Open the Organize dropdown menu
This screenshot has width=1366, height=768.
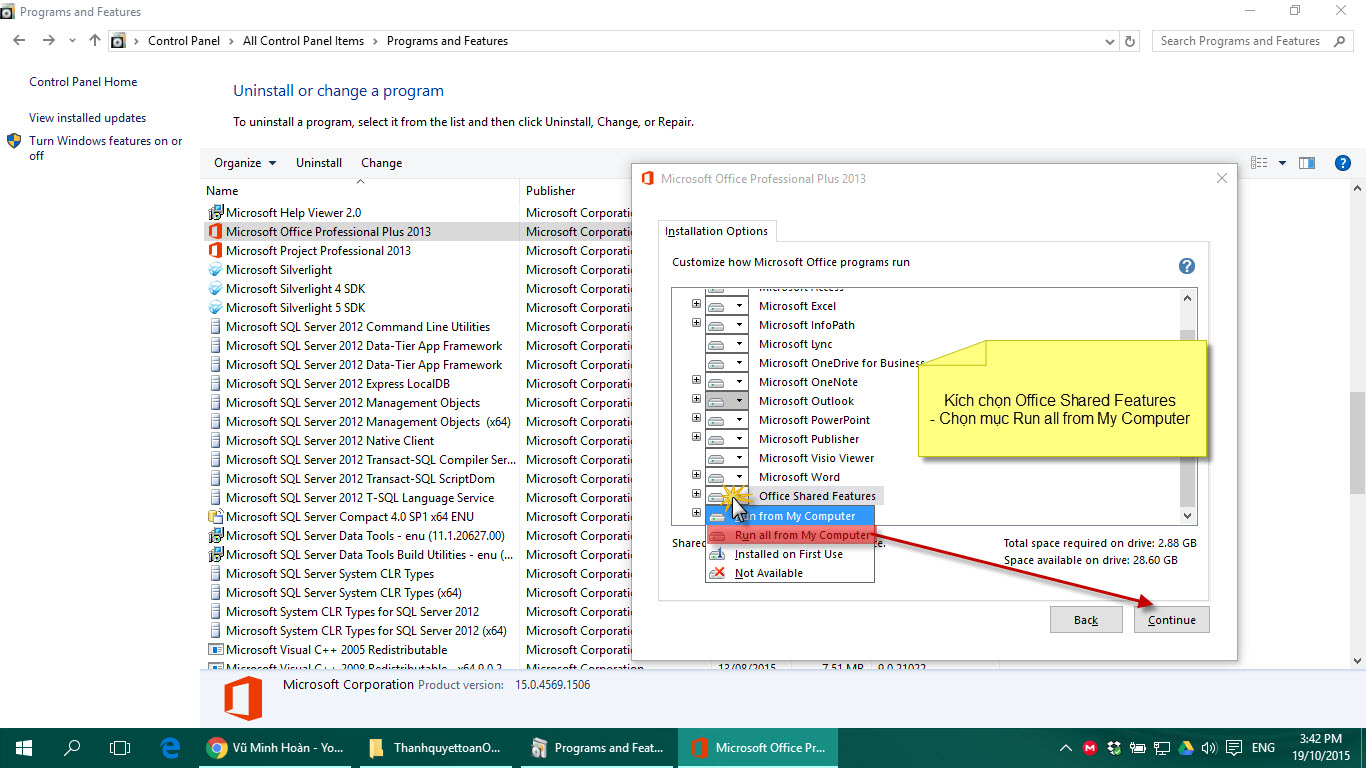tap(245, 163)
